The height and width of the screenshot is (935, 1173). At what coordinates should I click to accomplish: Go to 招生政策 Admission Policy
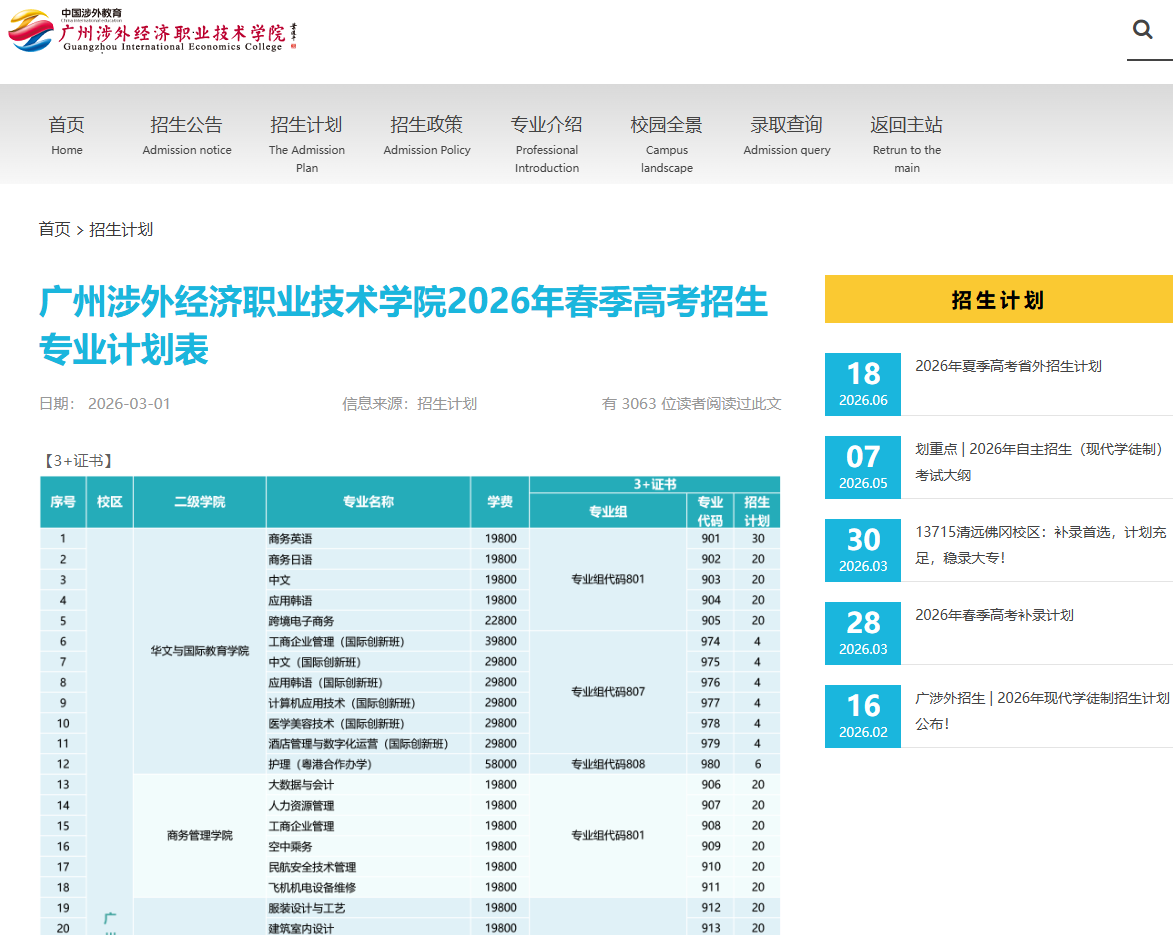pyautogui.click(x=427, y=135)
